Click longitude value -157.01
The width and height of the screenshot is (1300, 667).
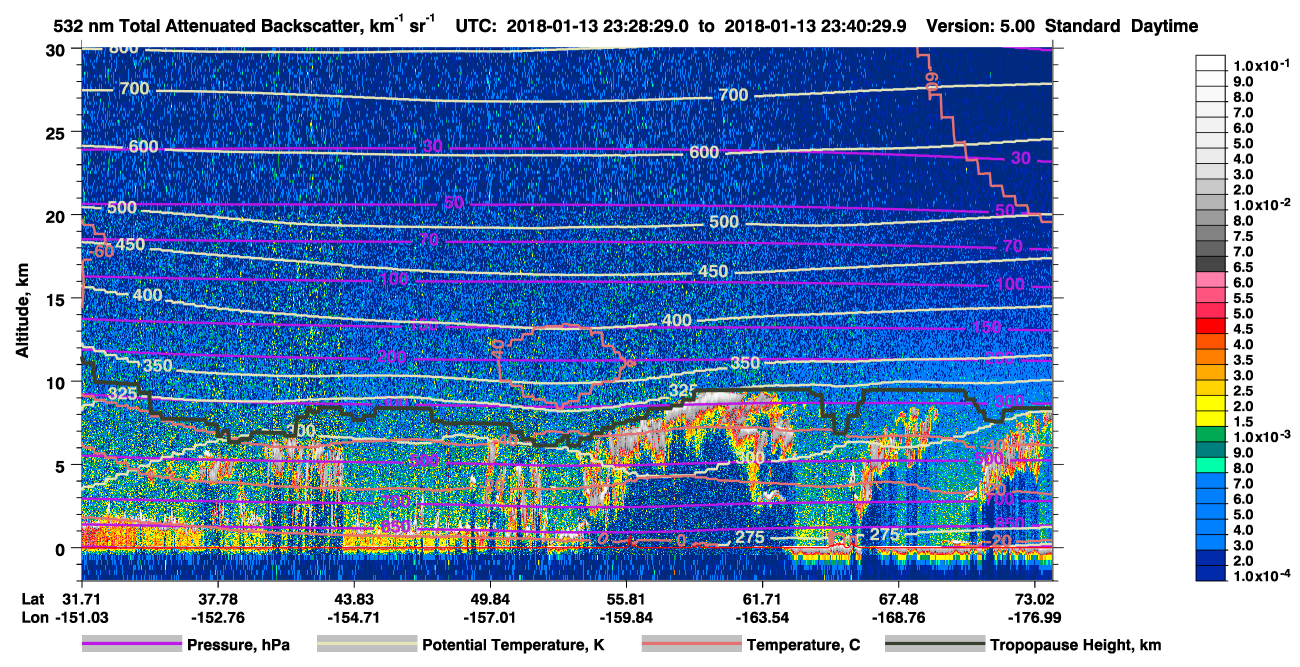point(490,617)
